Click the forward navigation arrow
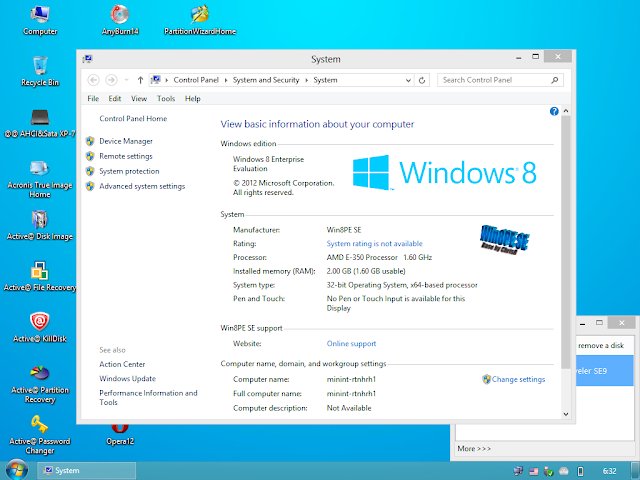The image size is (640, 480). tap(111, 80)
